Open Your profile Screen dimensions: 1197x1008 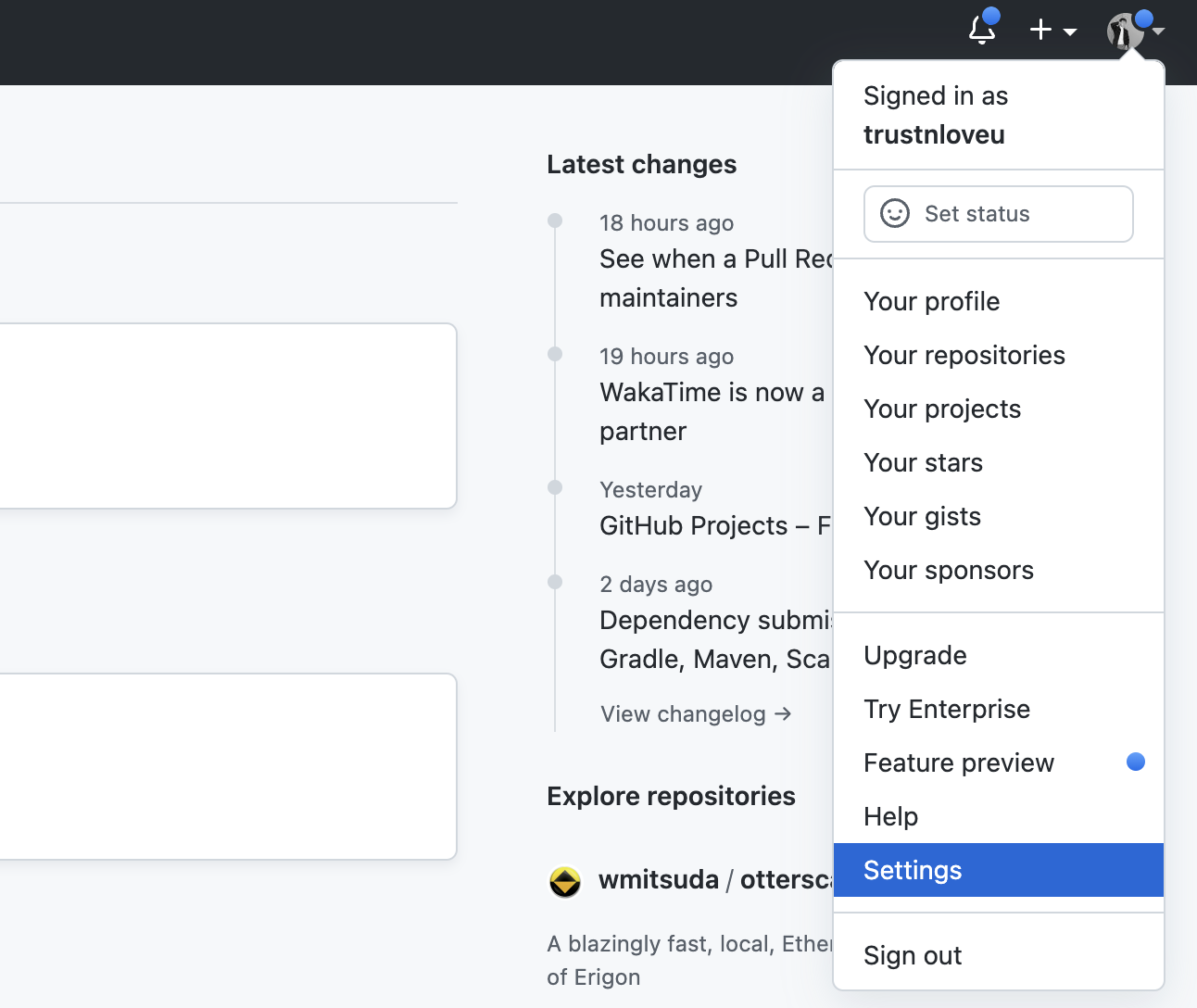(x=999, y=301)
